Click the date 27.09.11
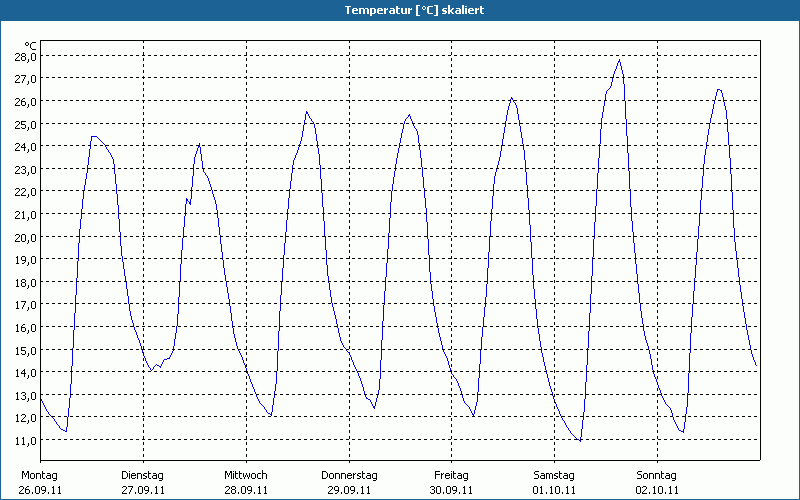The height and width of the screenshot is (500, 800). coord(143,490)
